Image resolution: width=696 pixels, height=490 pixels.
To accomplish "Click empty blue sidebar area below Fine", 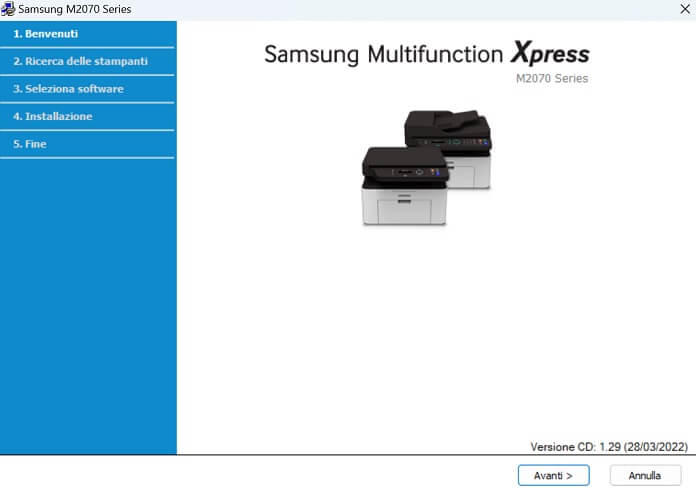I will pos(88,300).
